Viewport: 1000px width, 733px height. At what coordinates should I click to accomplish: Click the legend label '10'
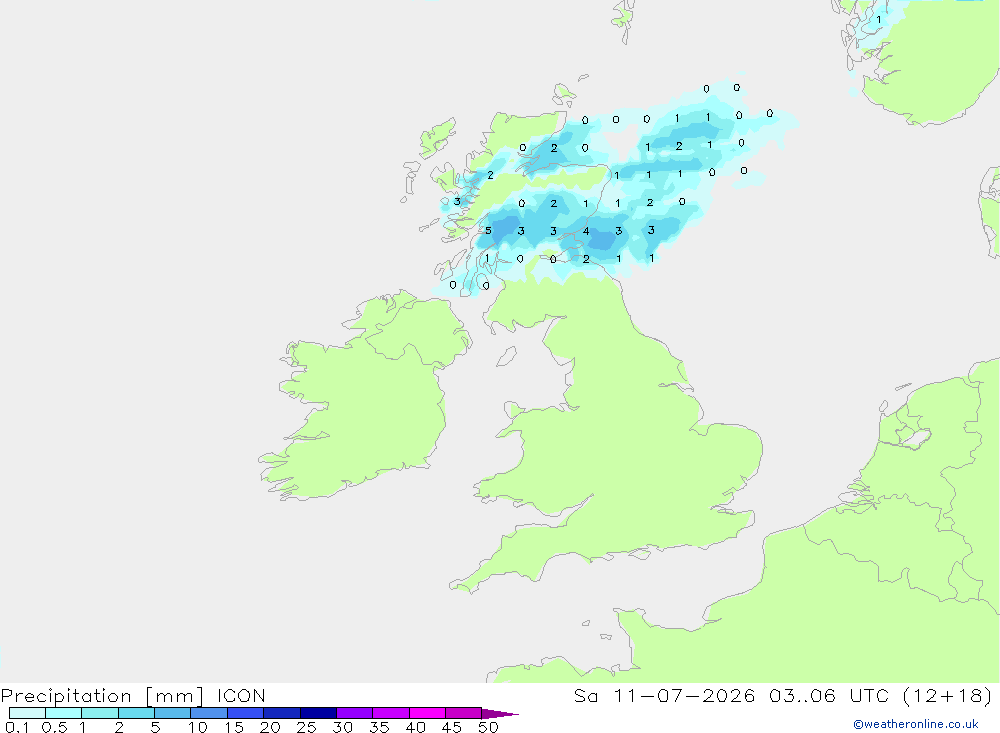198,727
